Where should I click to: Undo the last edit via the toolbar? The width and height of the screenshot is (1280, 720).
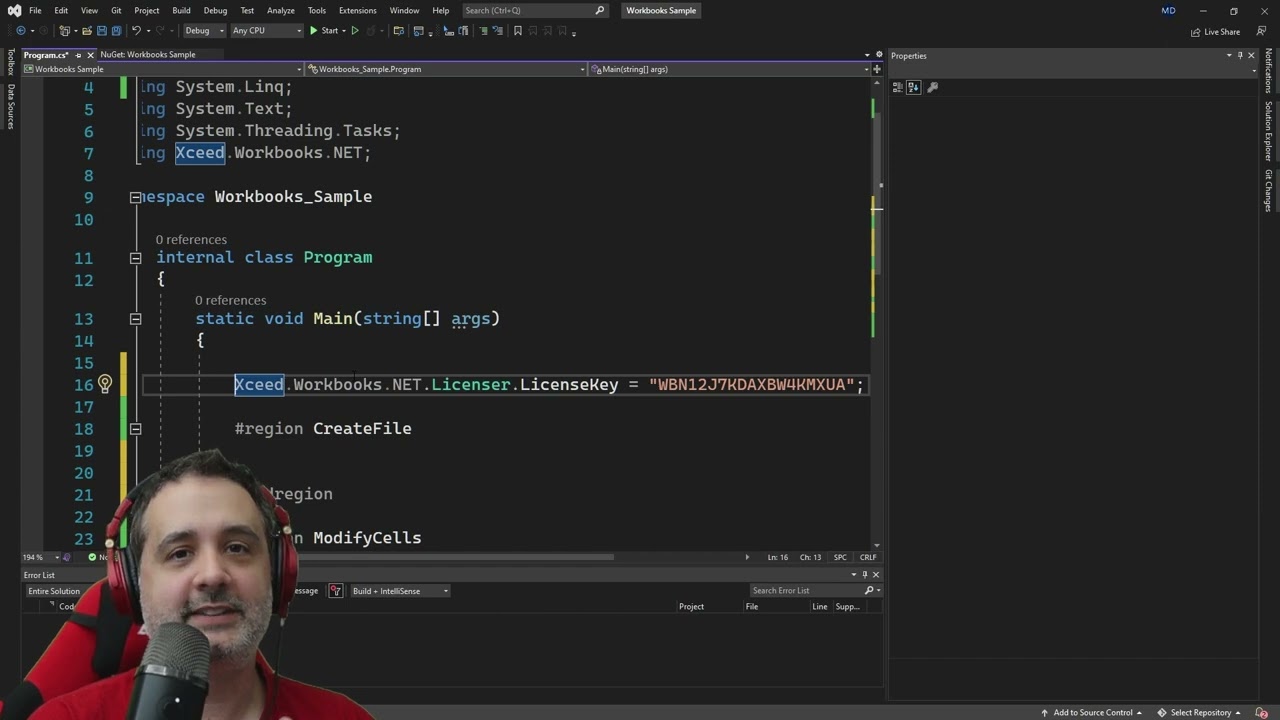tap(136, 31)
